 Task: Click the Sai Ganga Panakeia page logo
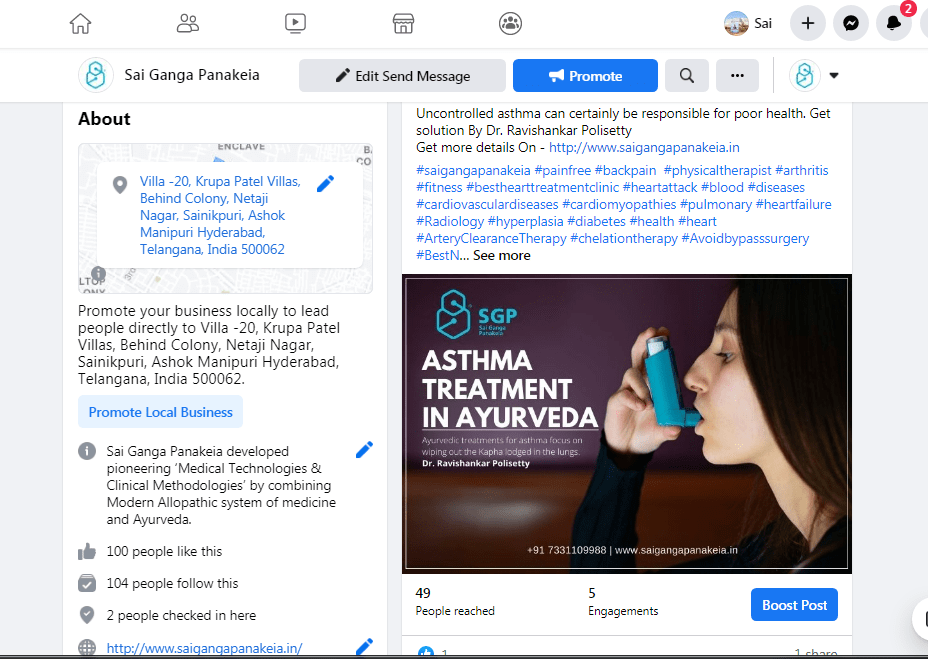[96, 75]
